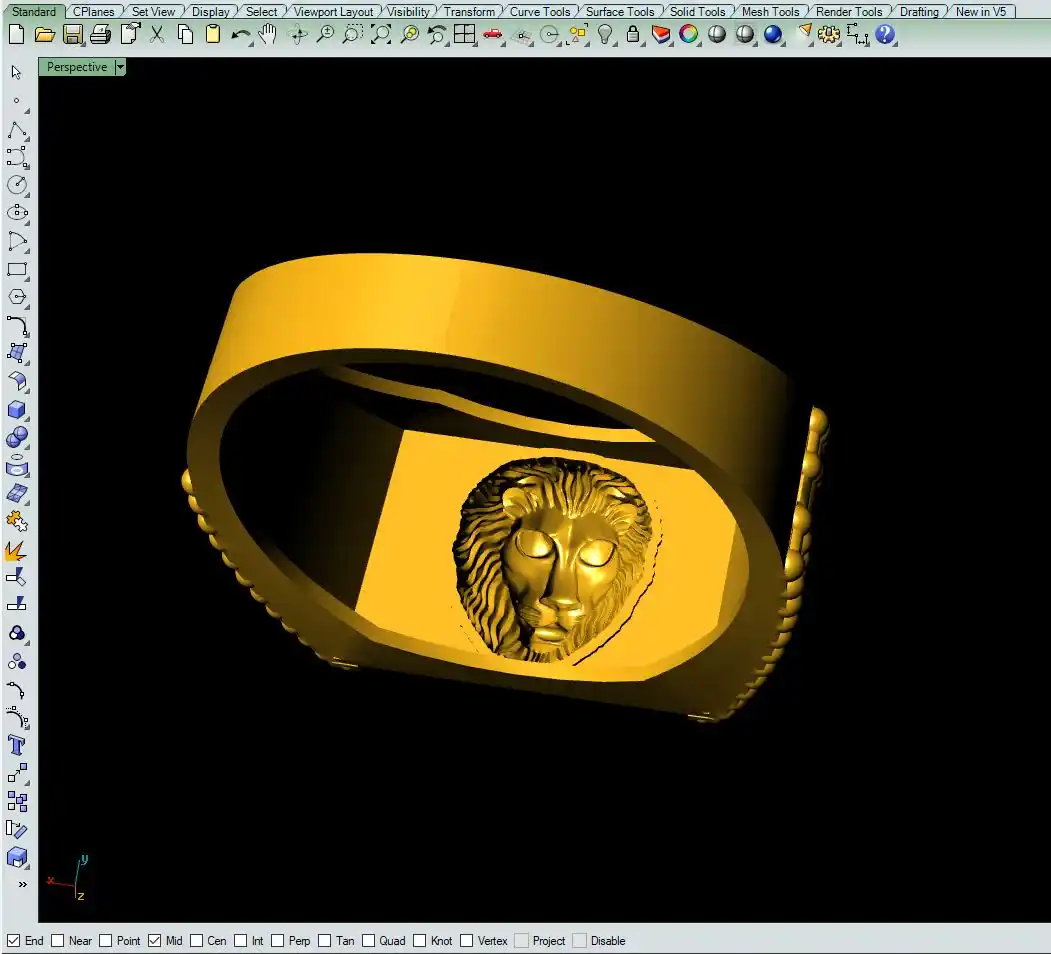Click the lock objects padlock icon
This screenshot has height=954, width=1051.
point(633,35)
